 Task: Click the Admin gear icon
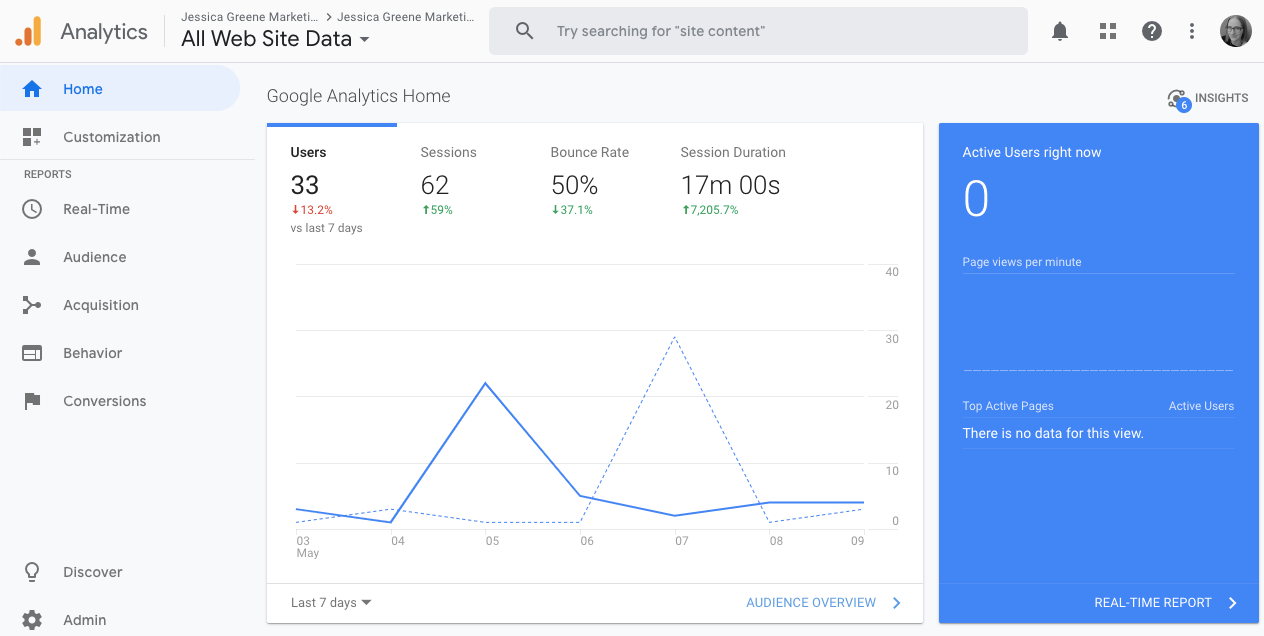click(32, 620)
